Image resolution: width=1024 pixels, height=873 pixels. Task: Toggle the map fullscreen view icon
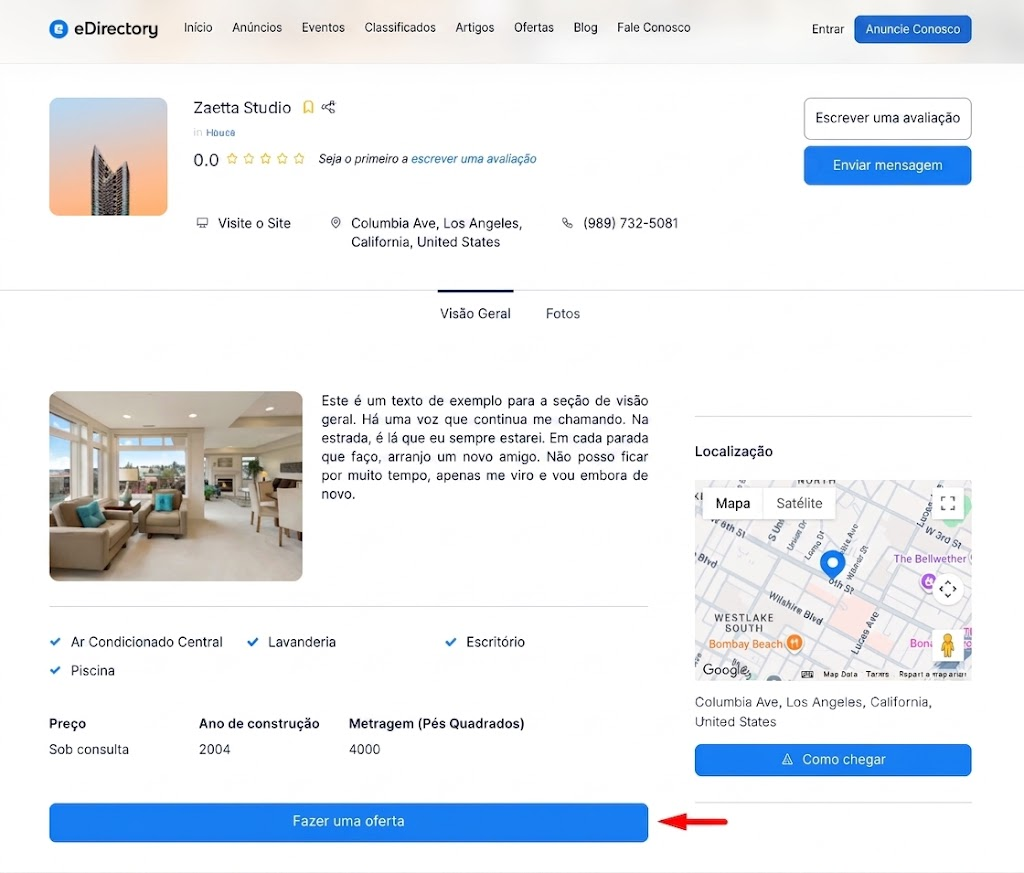[948, 503]
